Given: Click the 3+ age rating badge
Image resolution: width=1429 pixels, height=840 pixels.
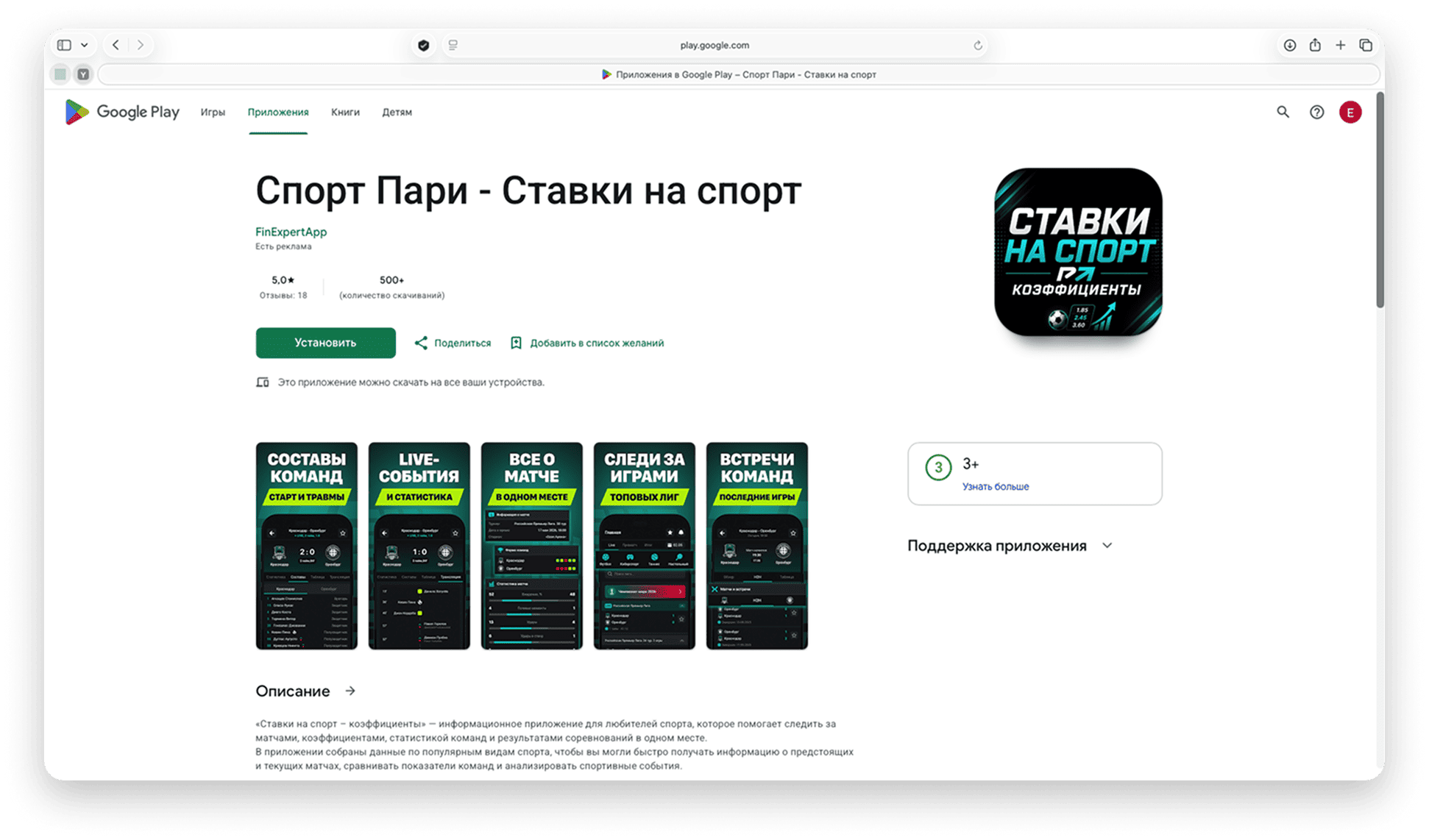Looking at the screenshot, I should pyautogui.click(x=938, y=467).
